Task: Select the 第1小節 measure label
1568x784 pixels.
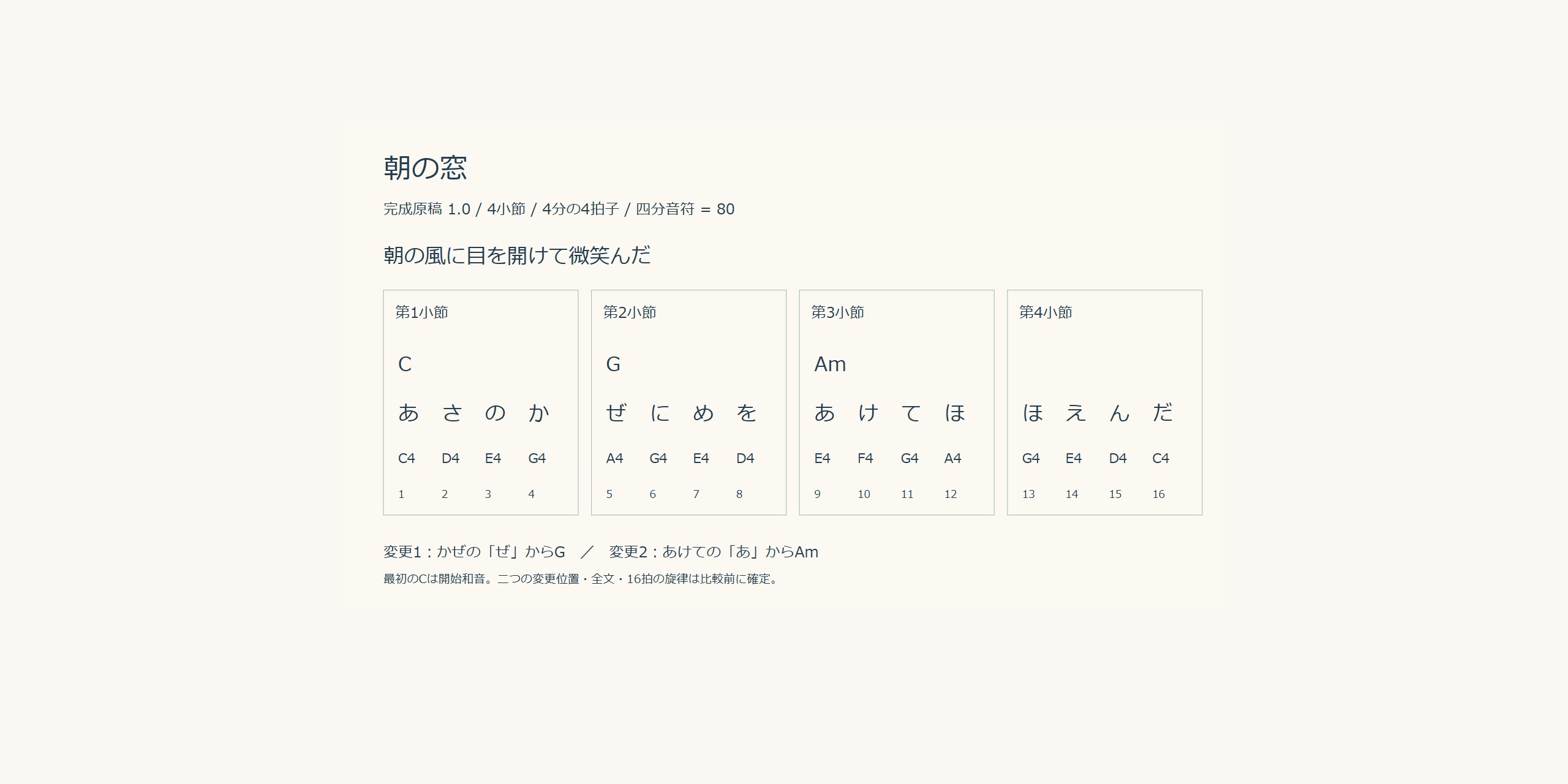Action: click(421, 312)
